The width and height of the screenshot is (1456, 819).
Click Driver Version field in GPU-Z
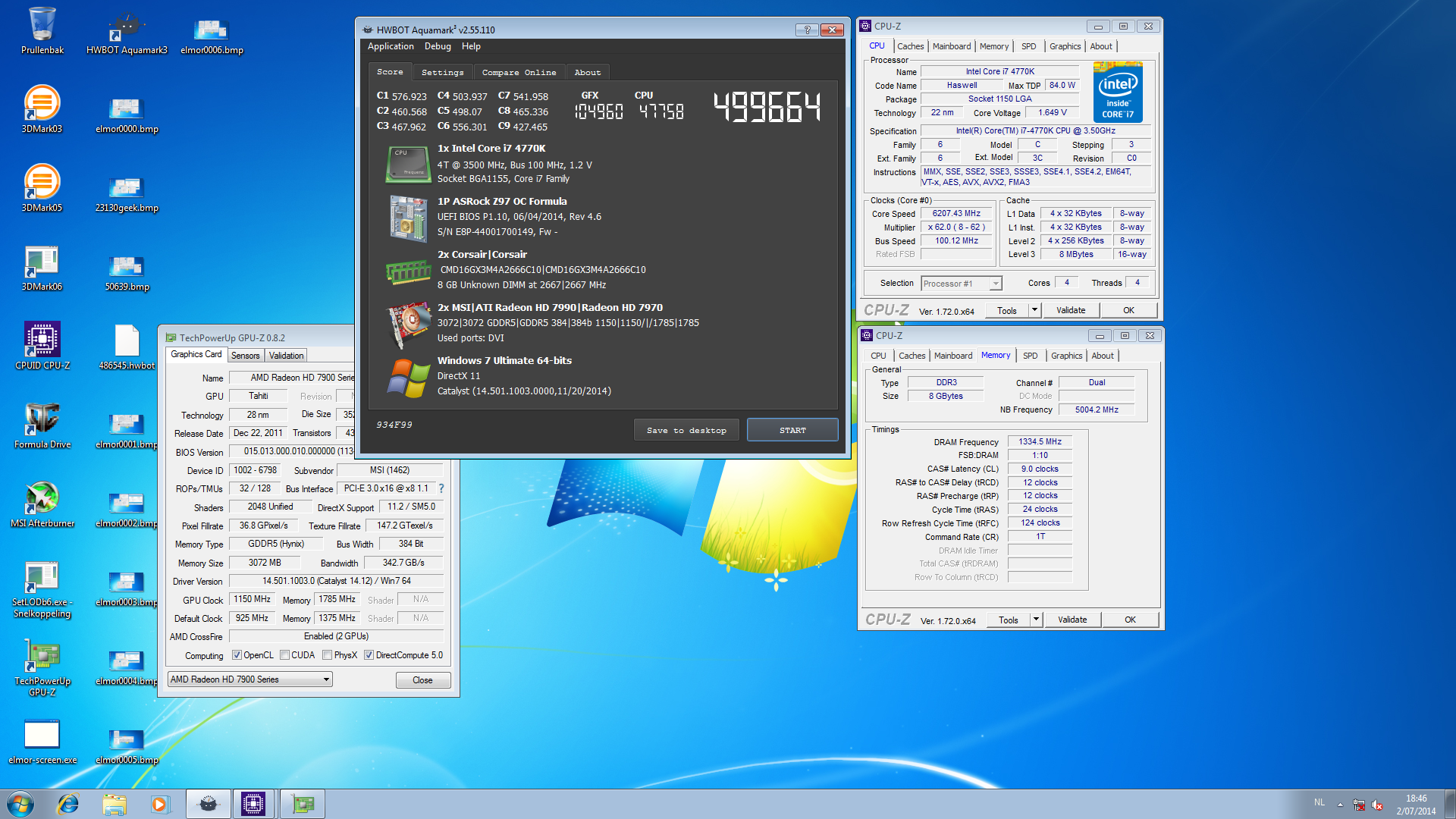[x=336, y=581]
